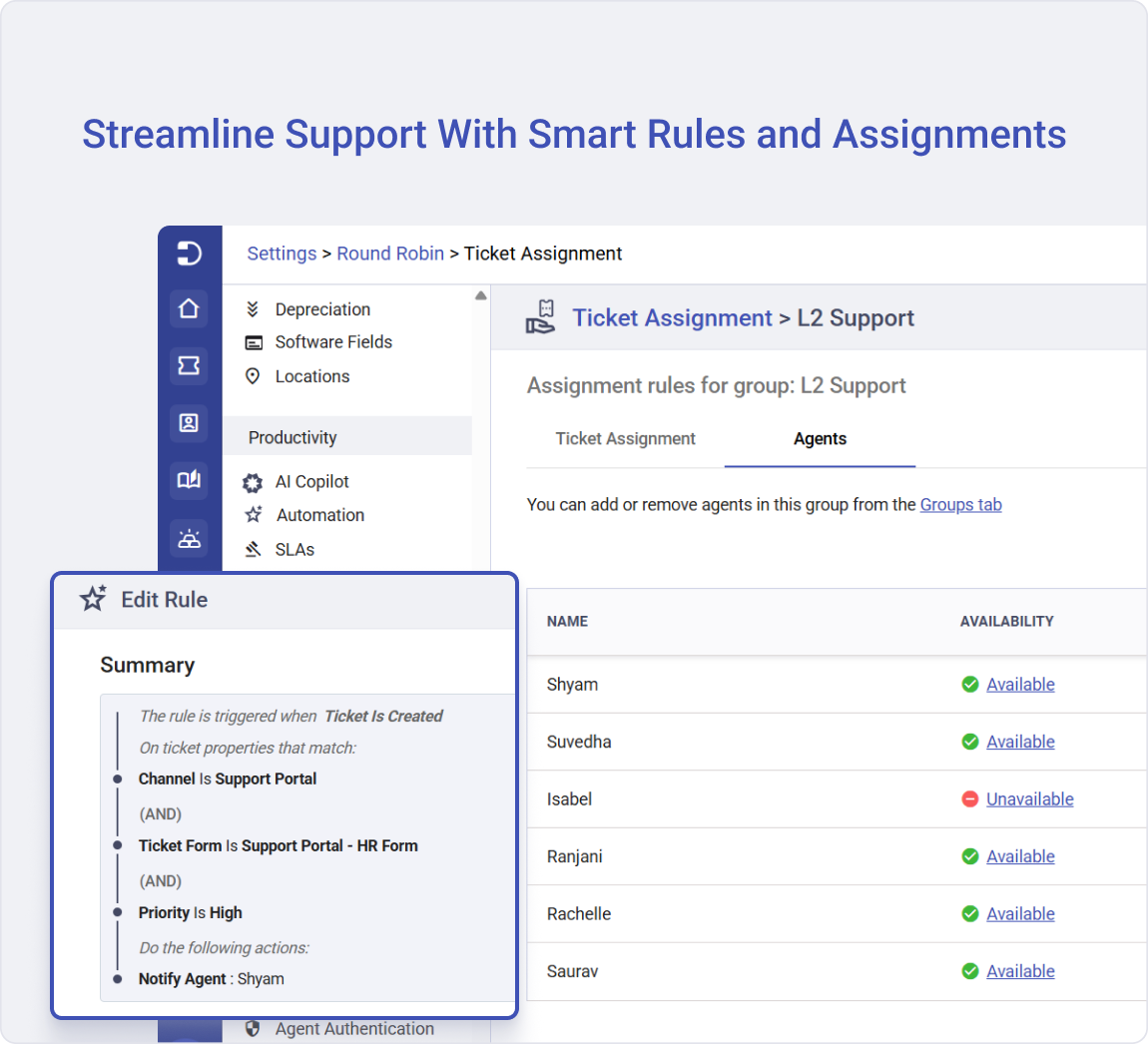
Task: Click the app logo at sidebar top
Action: coord(189,254)
